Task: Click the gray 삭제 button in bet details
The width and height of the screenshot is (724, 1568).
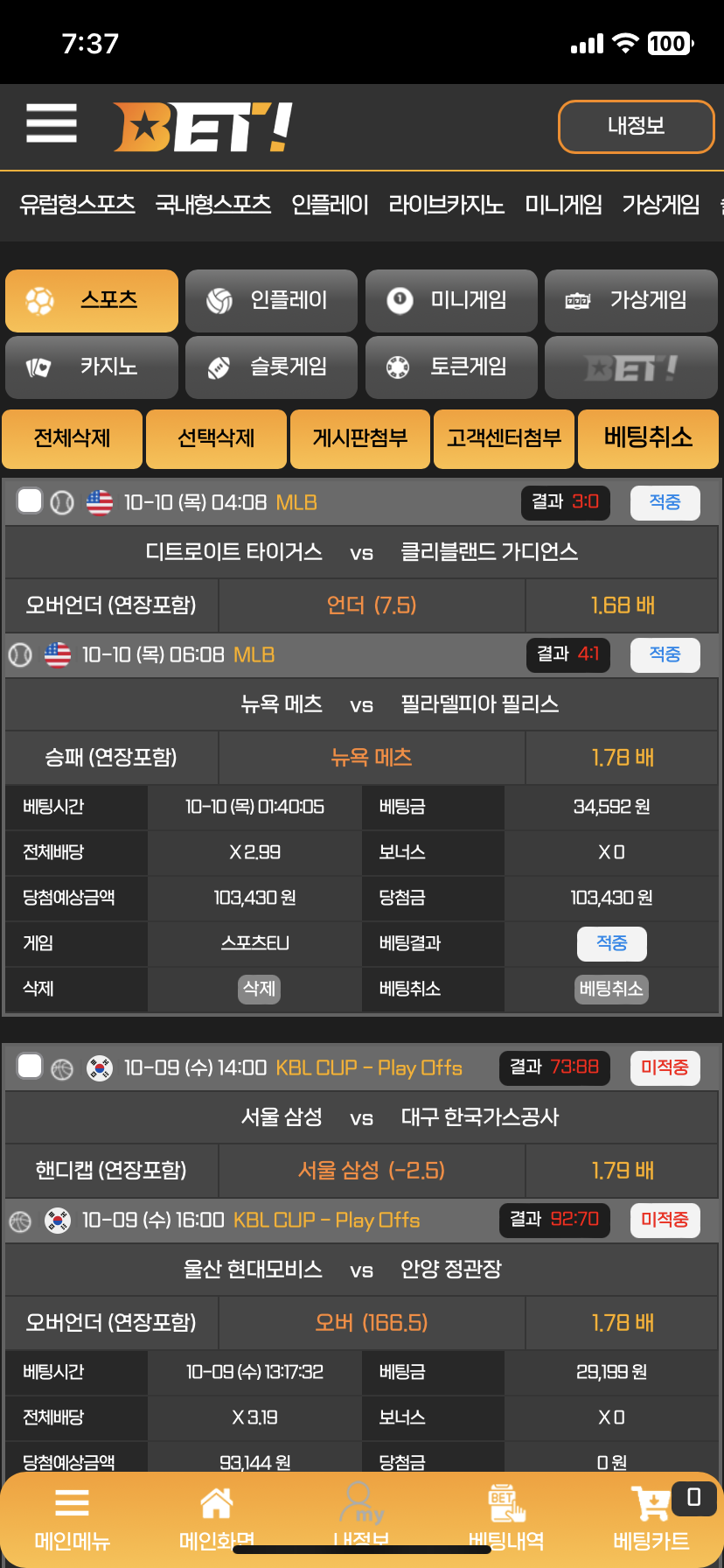Action: (260, 989)
